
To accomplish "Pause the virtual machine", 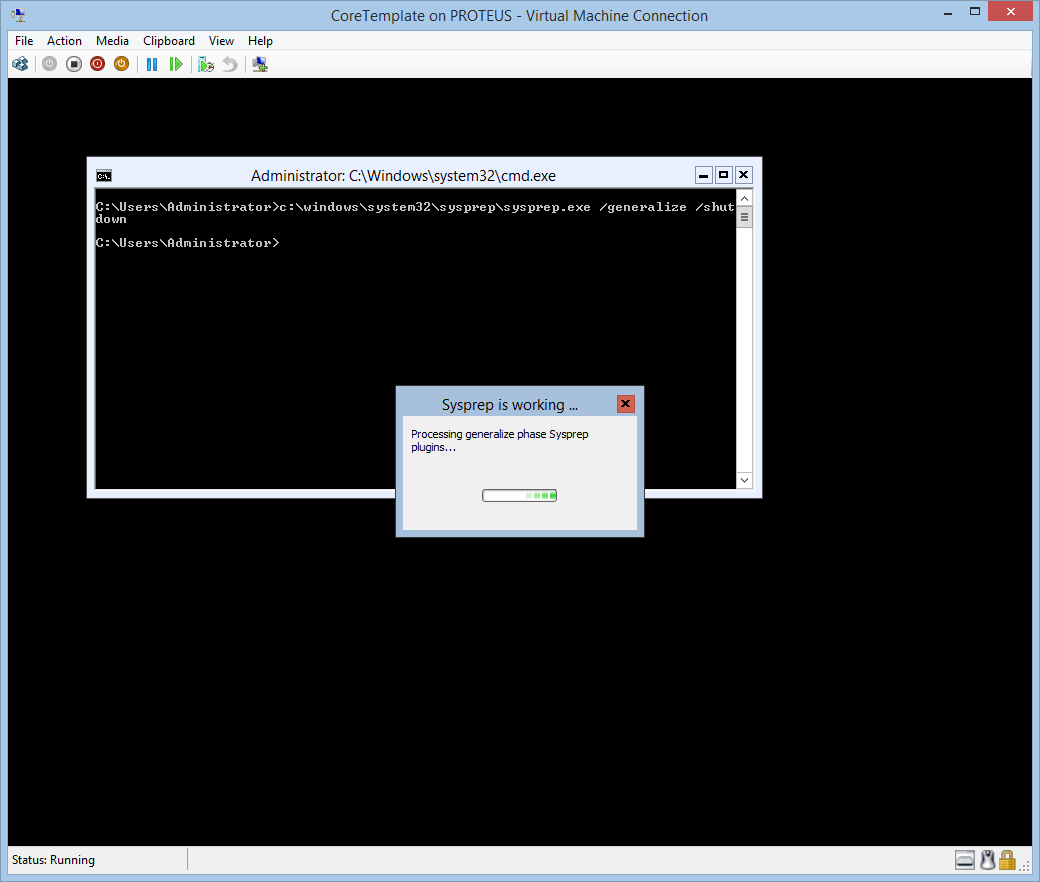I will 152,64.
